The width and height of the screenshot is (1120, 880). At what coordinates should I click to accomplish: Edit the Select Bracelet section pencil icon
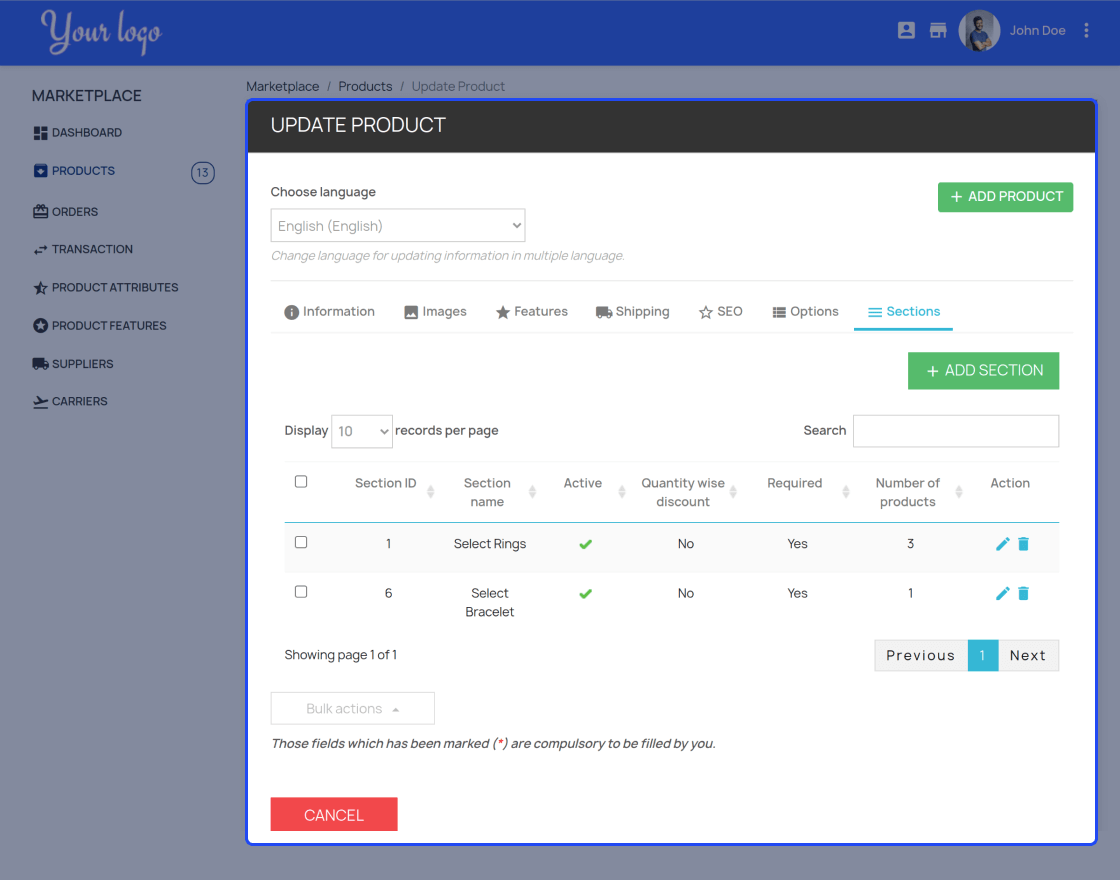tap(1002, 594)
